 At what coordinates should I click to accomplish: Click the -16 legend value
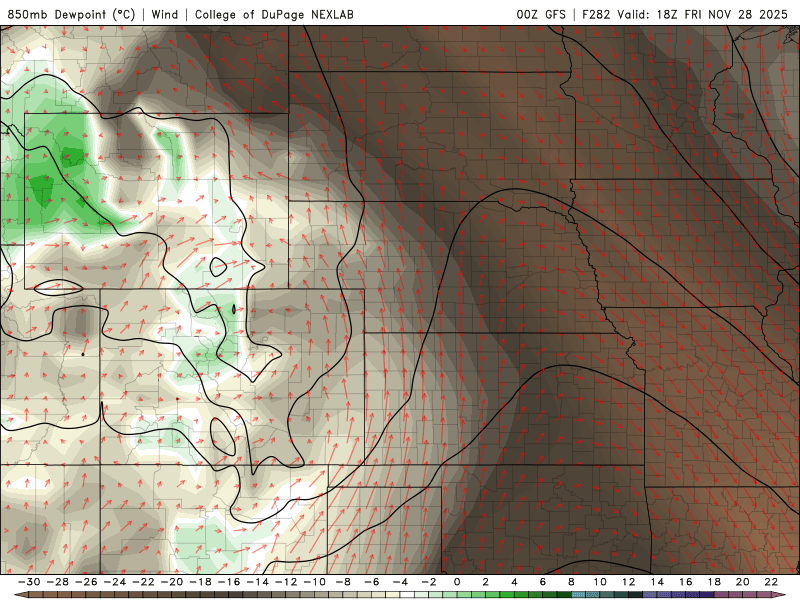click(x=229, y=582)
